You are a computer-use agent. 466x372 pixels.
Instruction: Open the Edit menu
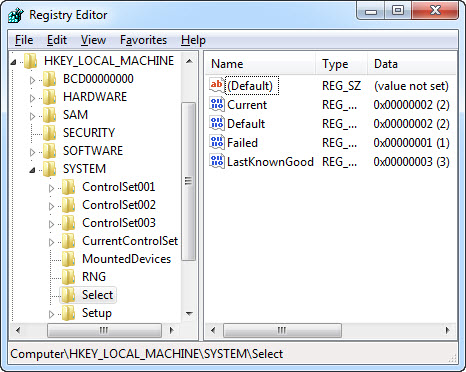tap(57, 40)
